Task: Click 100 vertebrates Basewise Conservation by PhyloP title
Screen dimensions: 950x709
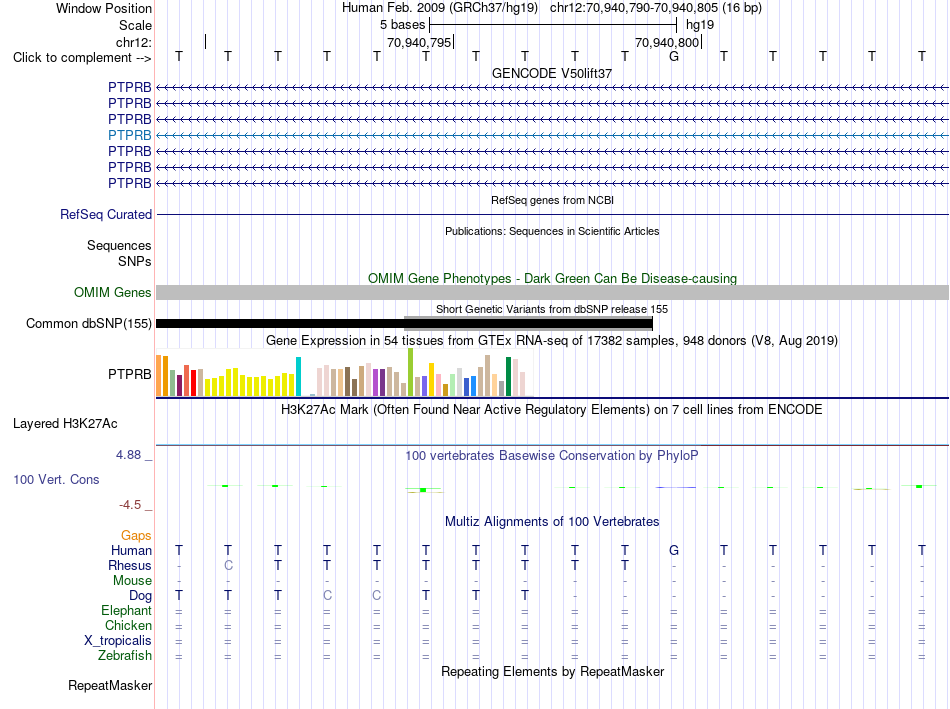Action: pyautogui.click(x=552, y=456)
